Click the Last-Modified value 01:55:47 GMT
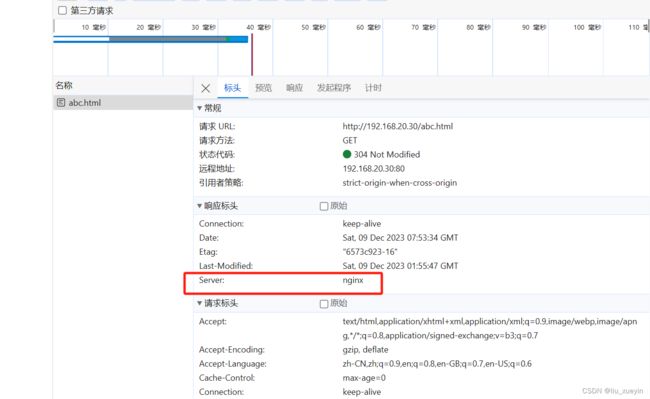 [400, 266]
